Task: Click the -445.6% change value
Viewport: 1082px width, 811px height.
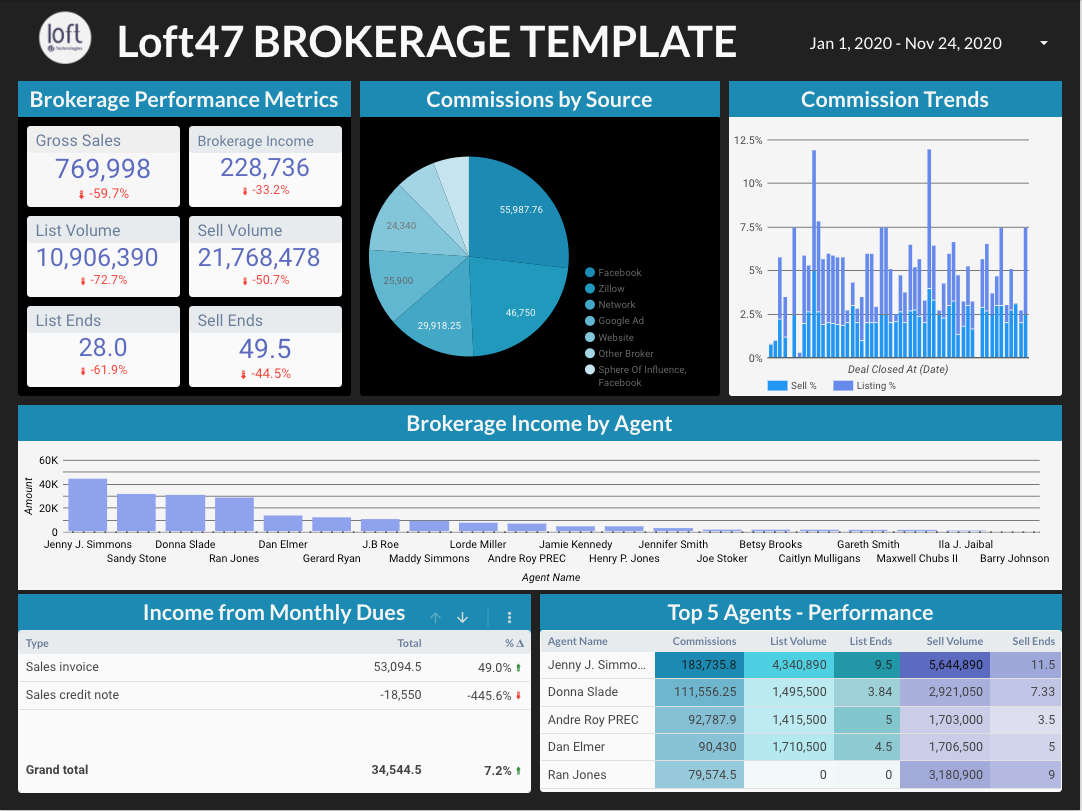Action: pyautogui.click(x=489, y=695)
